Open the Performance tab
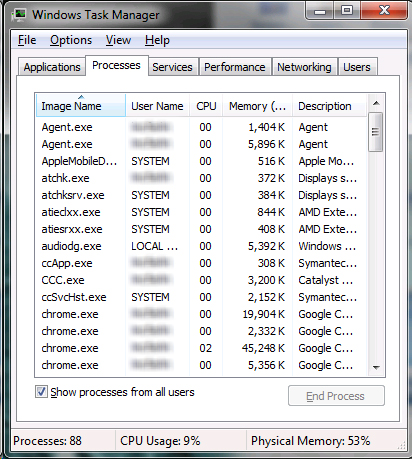The image size is (412, 459). [235, 67]
